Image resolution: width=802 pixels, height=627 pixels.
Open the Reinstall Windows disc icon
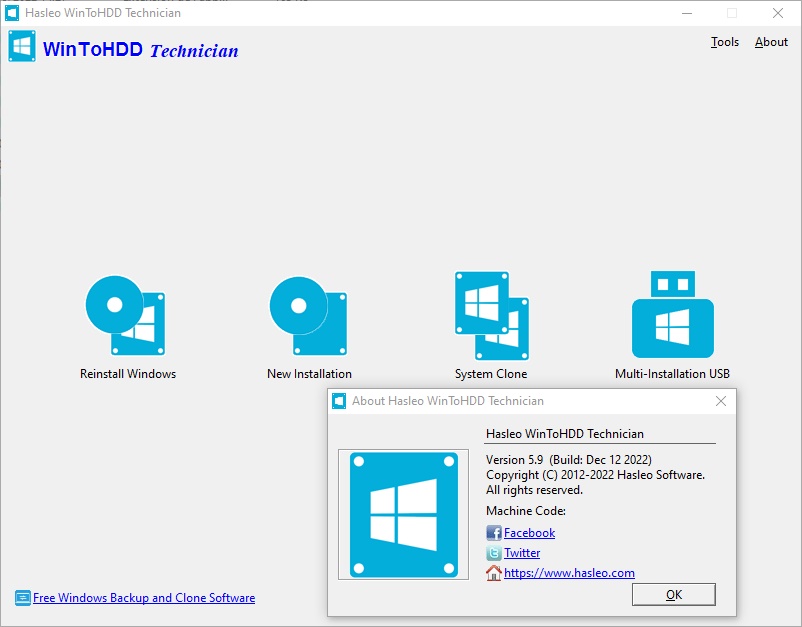[x=125, y=316]
